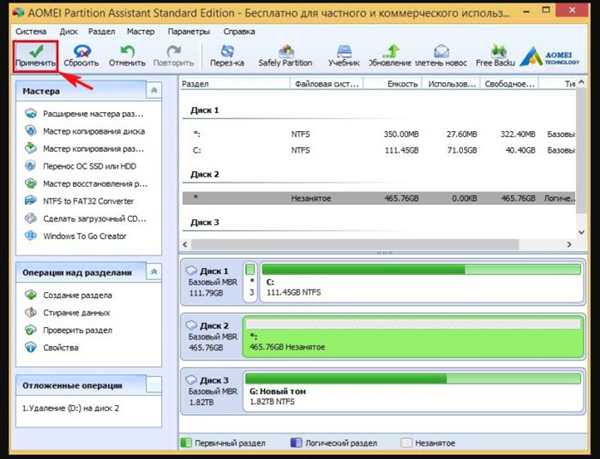
Task: Select the C: partition row in the list
Action: pyautogui.click(x=379, y=150)
